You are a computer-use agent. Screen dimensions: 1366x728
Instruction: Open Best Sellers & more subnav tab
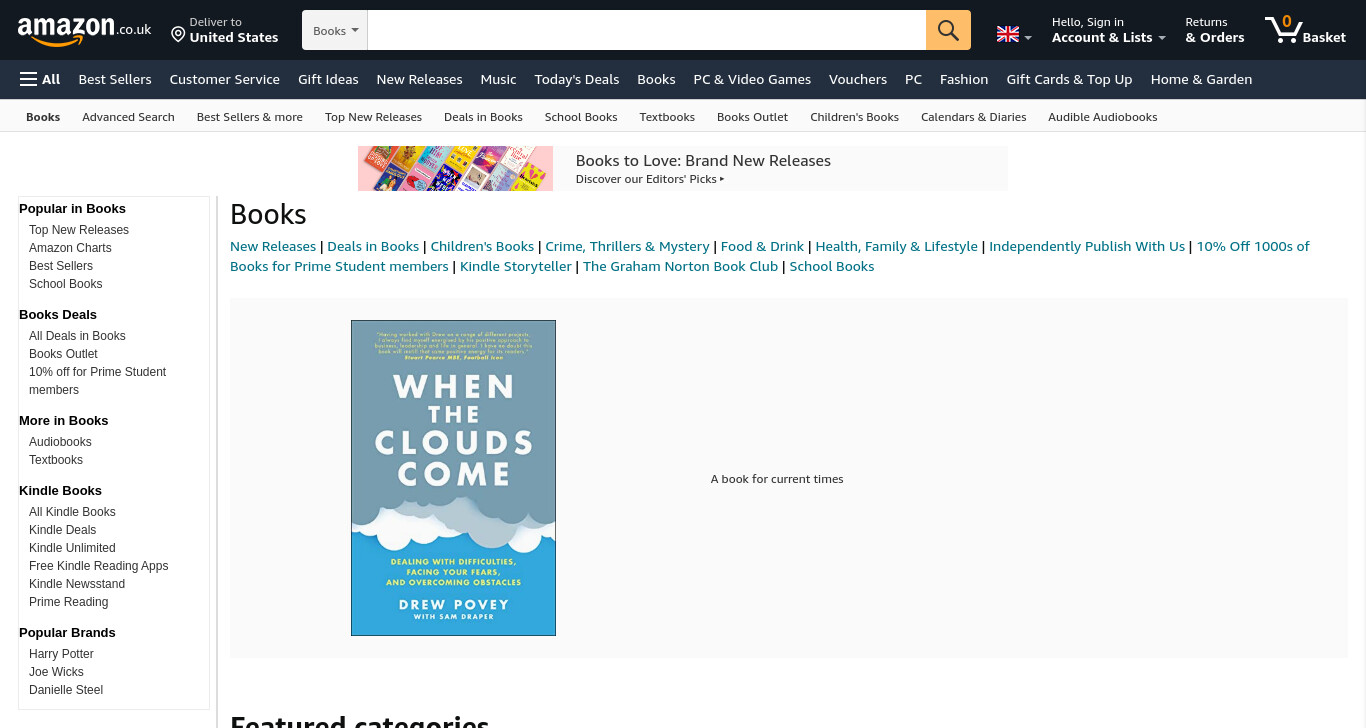tap(250, 117)
